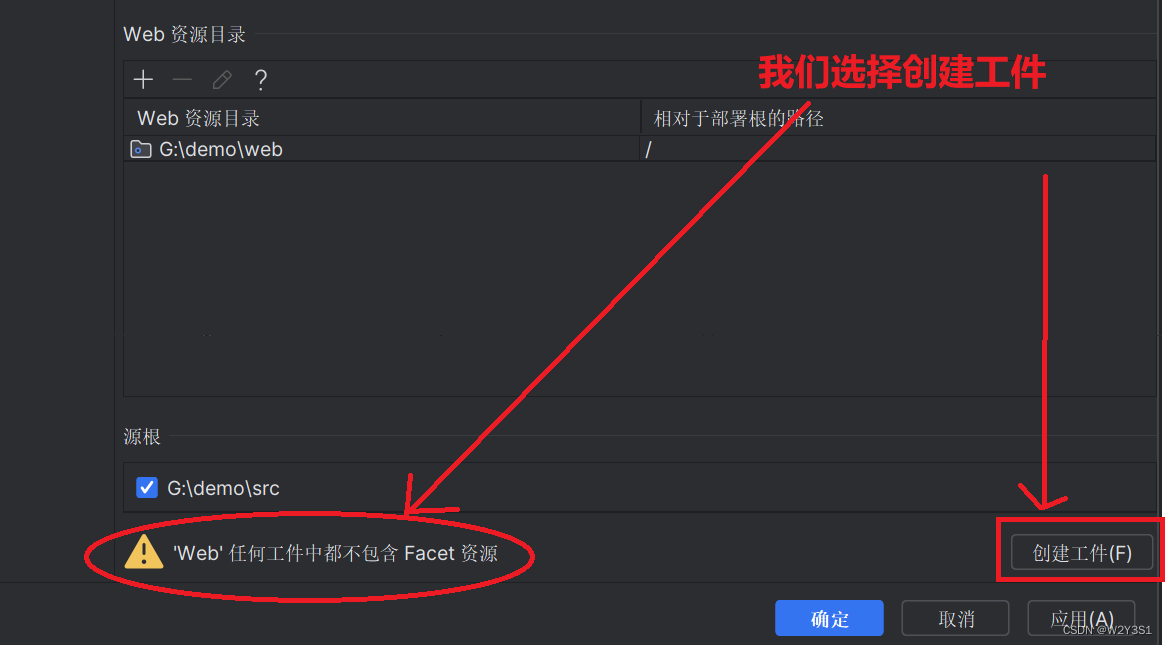This screenshot has height=645, width=1168.
Task: Select the G:\demo\web directory row
Action: pos(639,149)
